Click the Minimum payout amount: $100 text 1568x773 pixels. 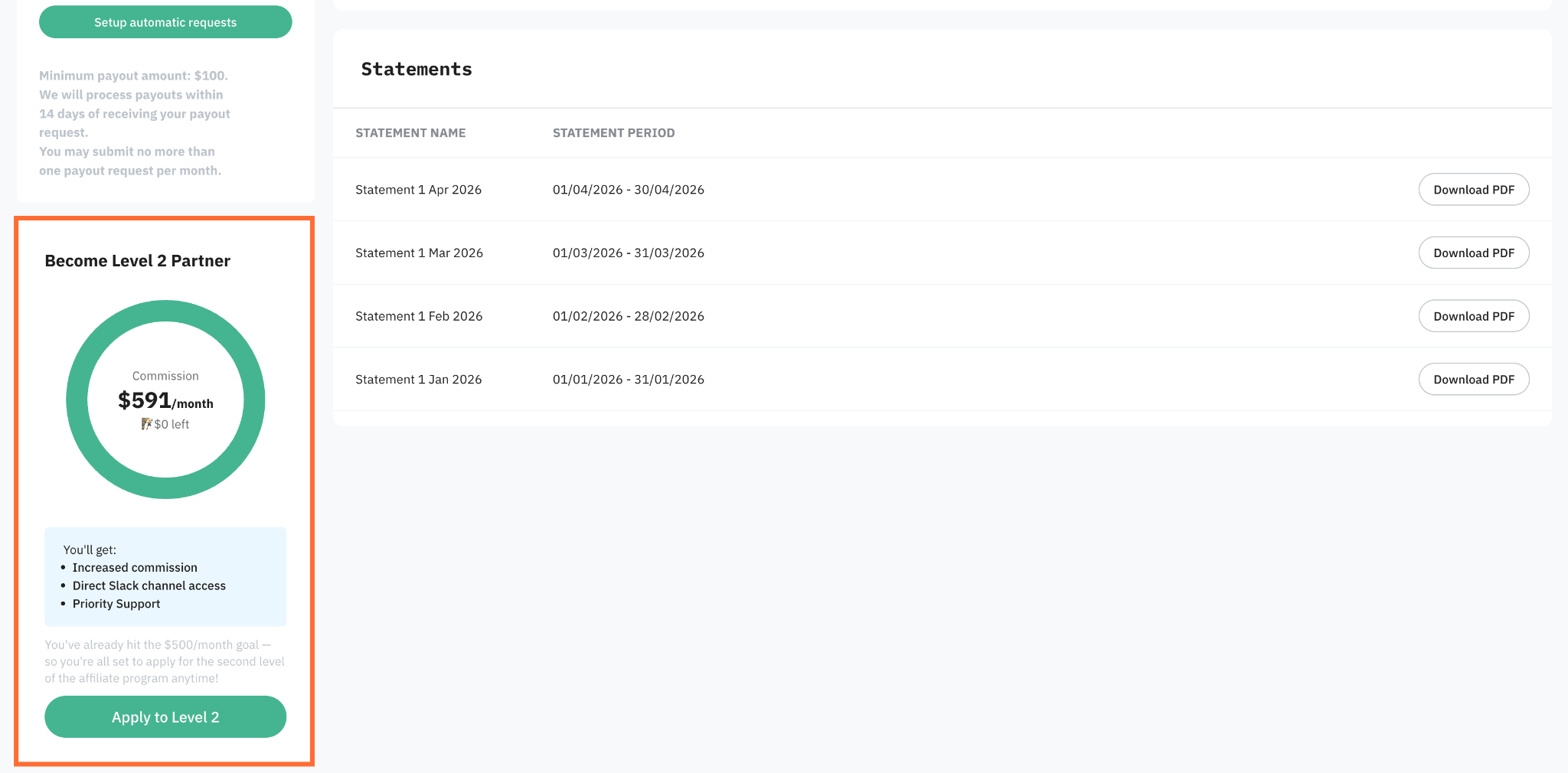(x=134, y=76)
